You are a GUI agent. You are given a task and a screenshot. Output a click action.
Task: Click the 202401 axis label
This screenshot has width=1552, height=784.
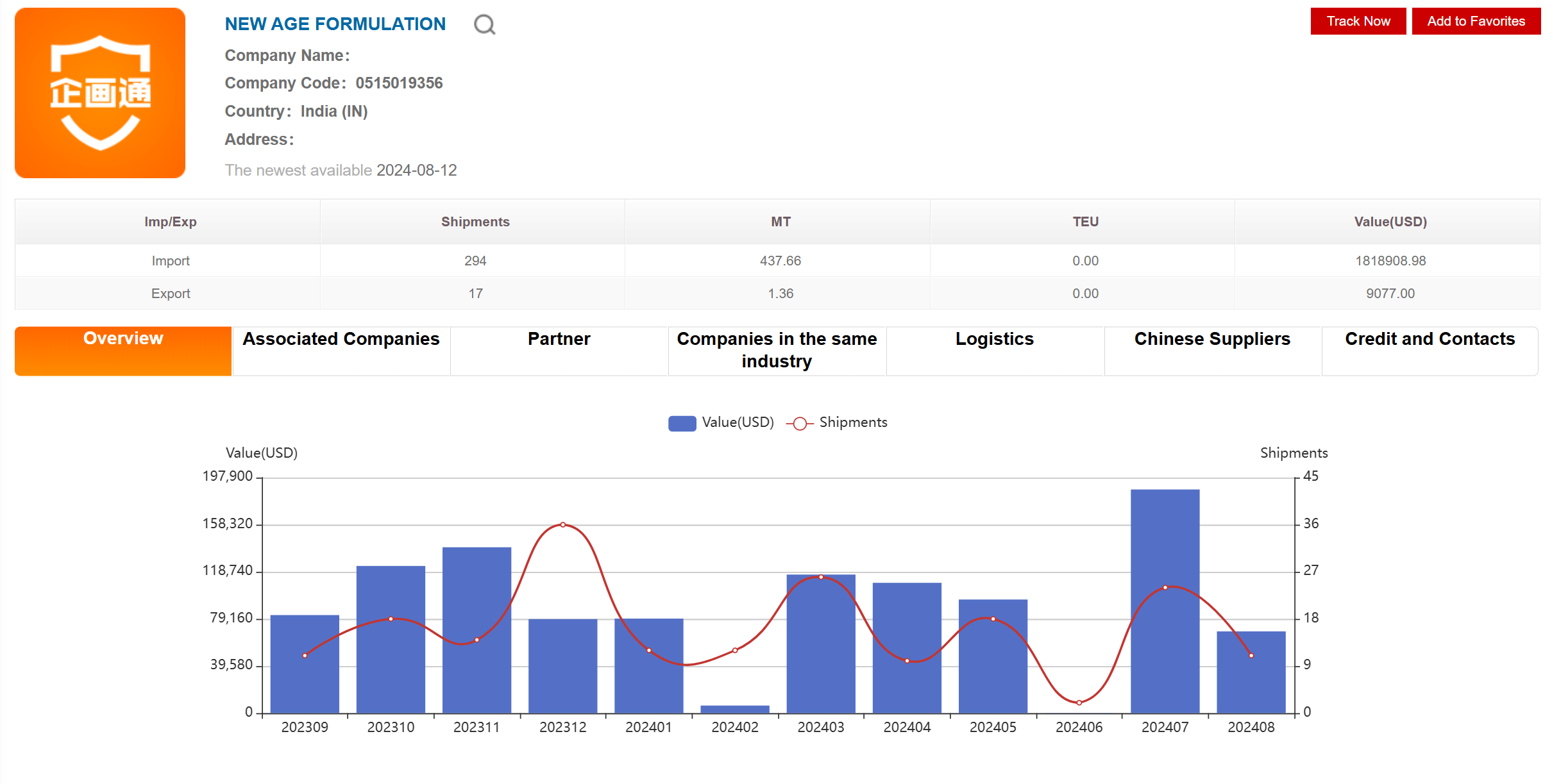point(648,727)
